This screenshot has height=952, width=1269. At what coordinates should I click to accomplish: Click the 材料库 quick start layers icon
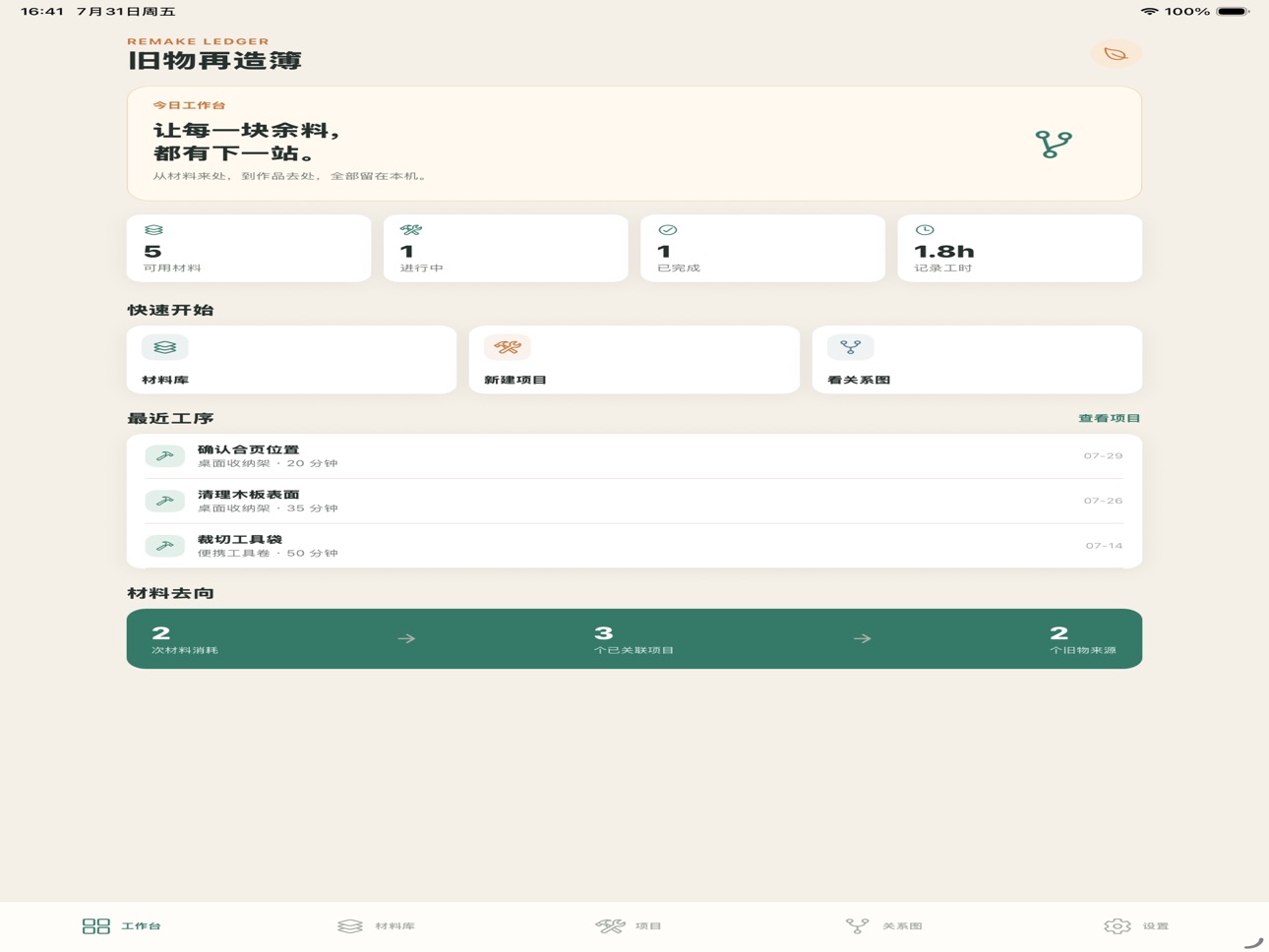pyautogui.click(x=164, y=347)
